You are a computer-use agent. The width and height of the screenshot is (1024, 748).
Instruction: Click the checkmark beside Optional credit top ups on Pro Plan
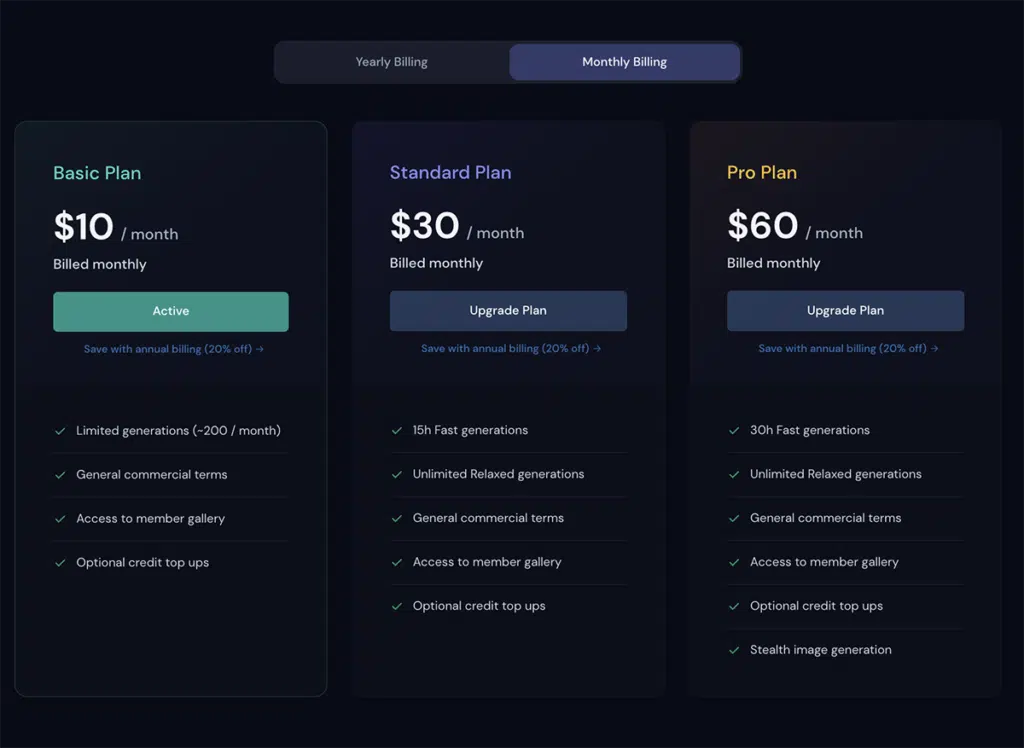735,605
